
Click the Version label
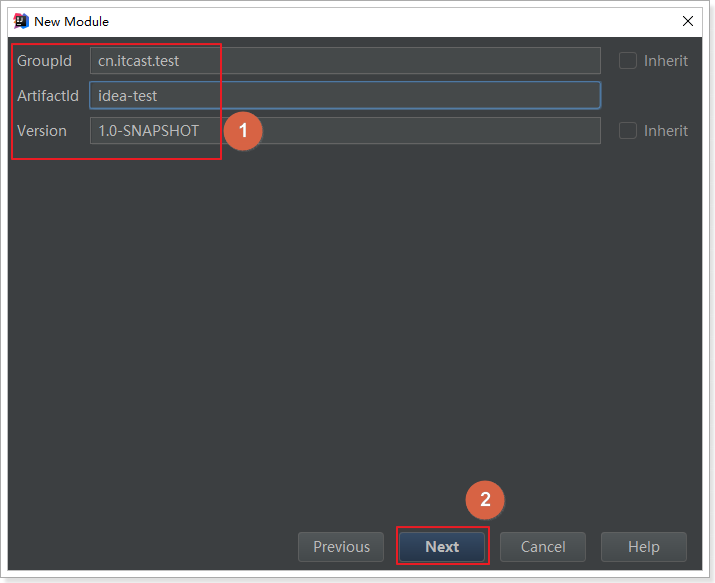(42, 131)
